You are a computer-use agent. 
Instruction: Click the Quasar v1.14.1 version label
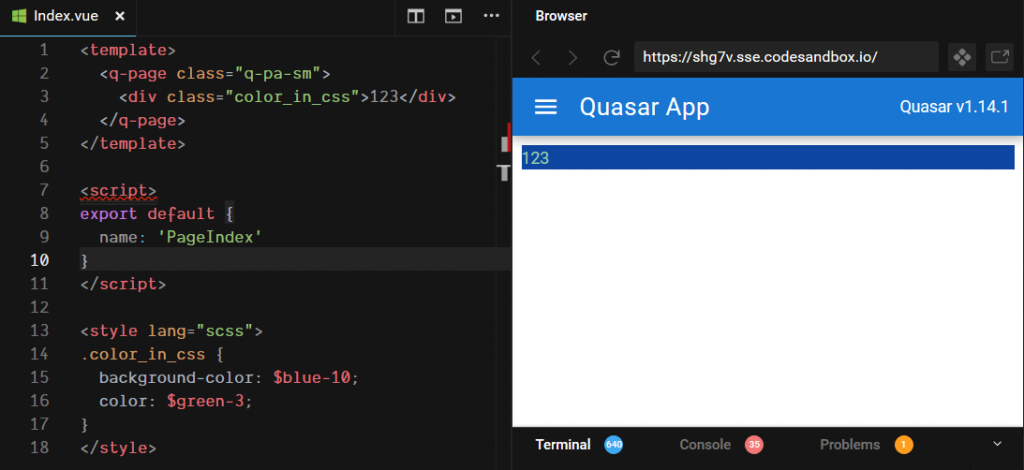(953, 107)
